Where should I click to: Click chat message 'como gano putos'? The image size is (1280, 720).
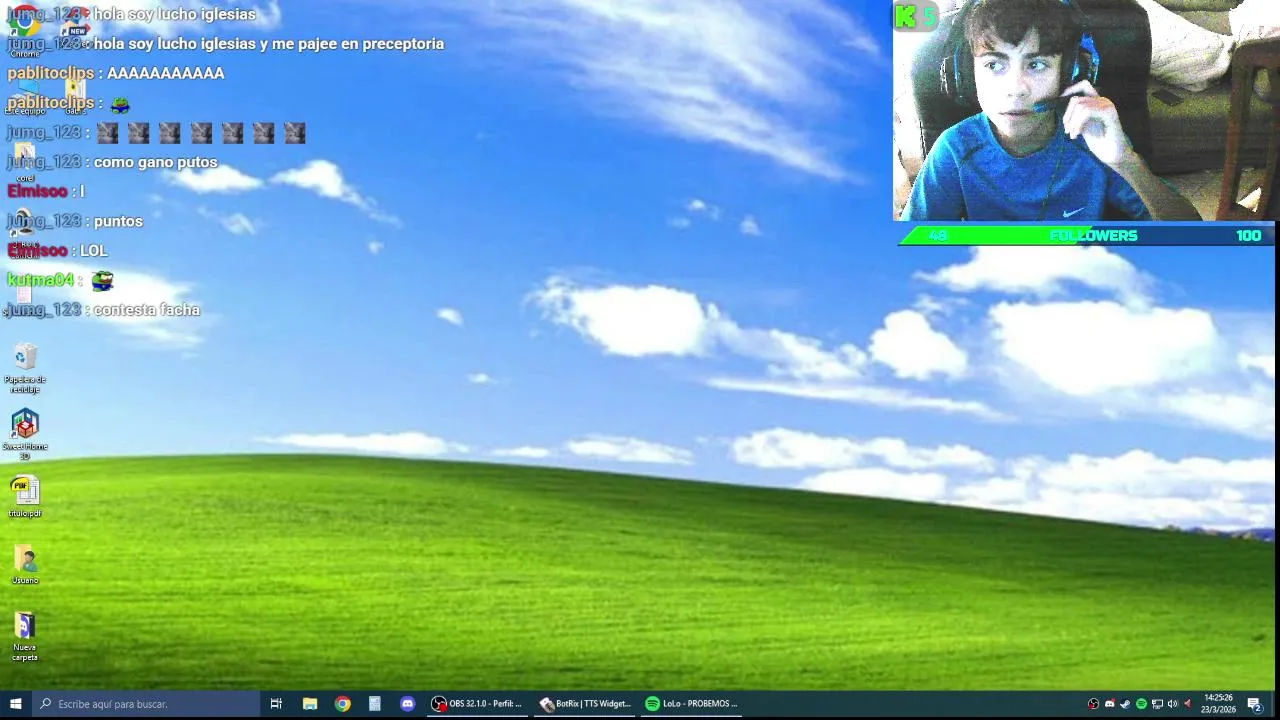coord(155,162)
